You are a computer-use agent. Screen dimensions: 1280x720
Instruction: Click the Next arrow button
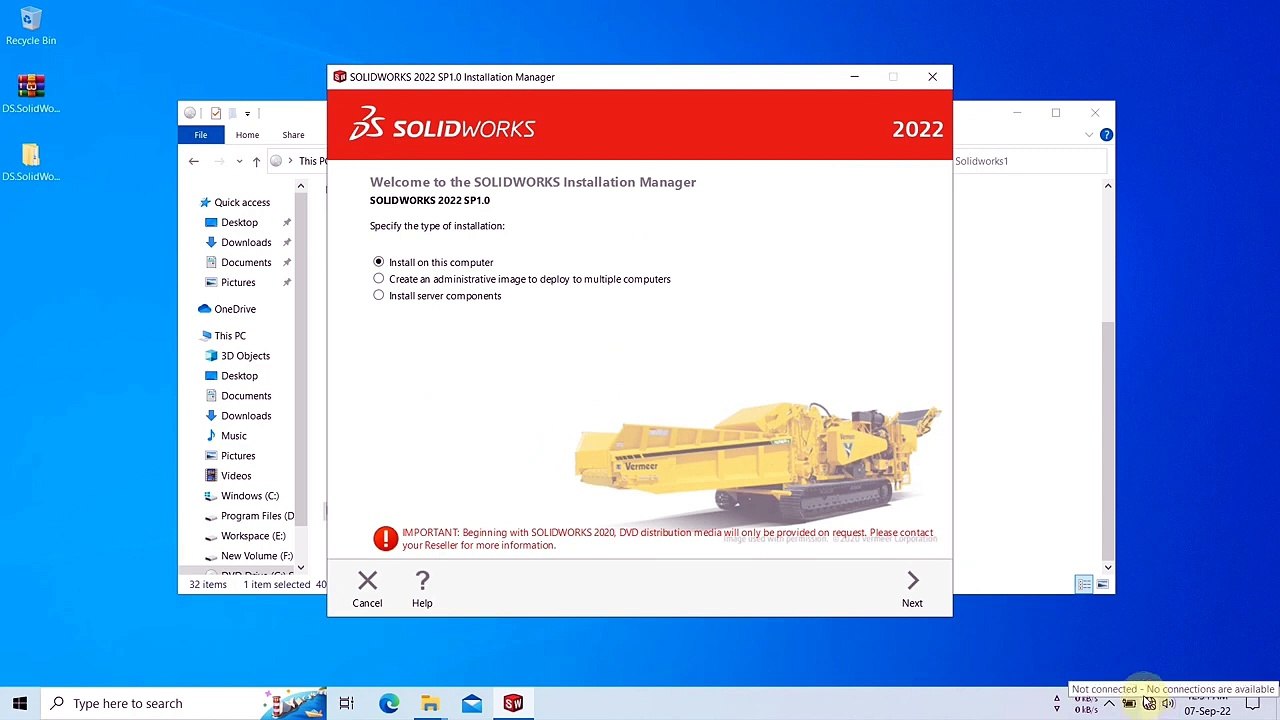(x=912, y=589)
